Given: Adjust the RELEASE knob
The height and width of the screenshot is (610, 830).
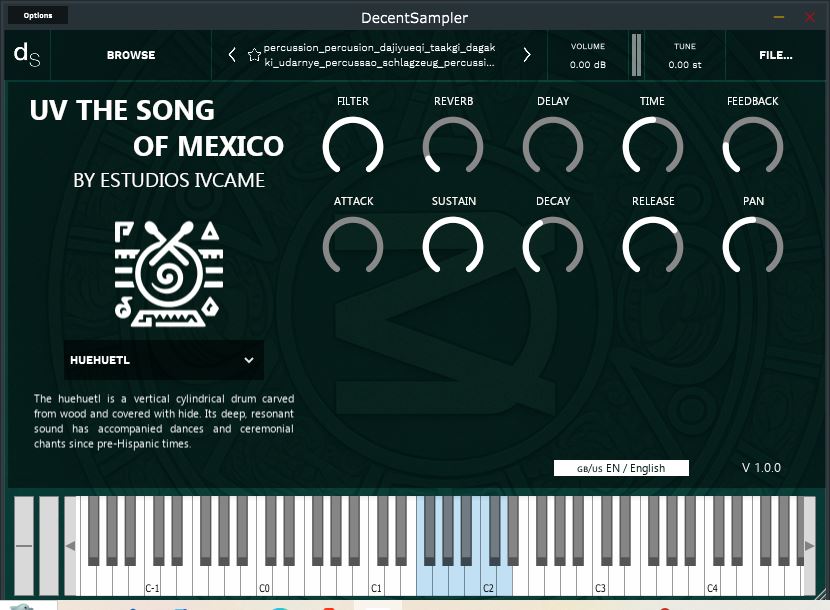Looking at the screenshot, I should tap(653, 247).
